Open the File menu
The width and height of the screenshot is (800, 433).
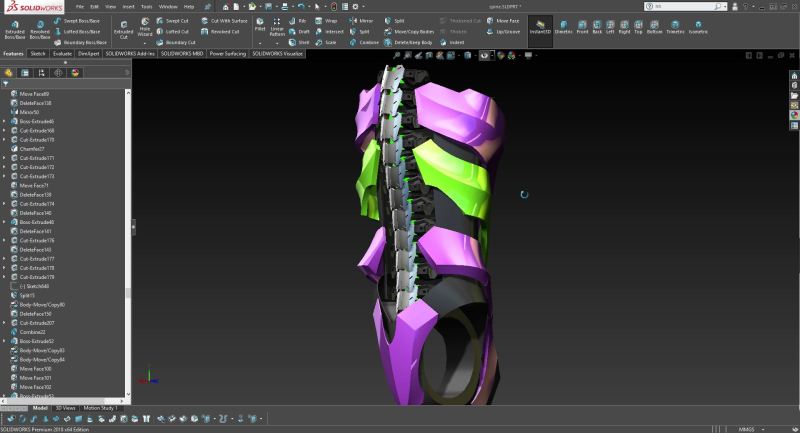(x=80, y=7)
